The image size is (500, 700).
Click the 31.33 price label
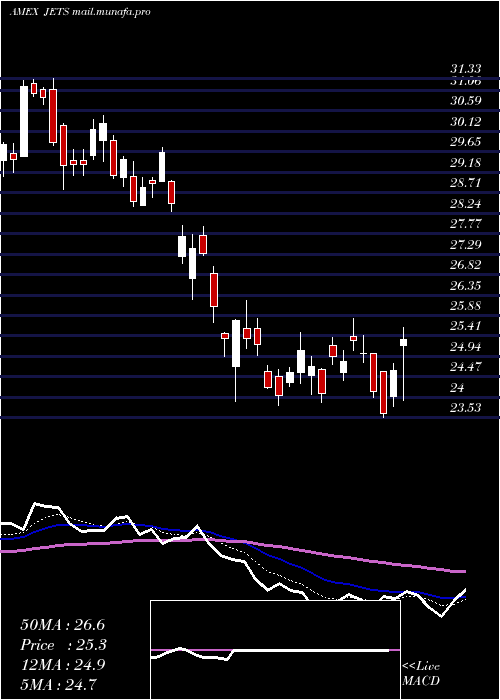tap(465, 69)
